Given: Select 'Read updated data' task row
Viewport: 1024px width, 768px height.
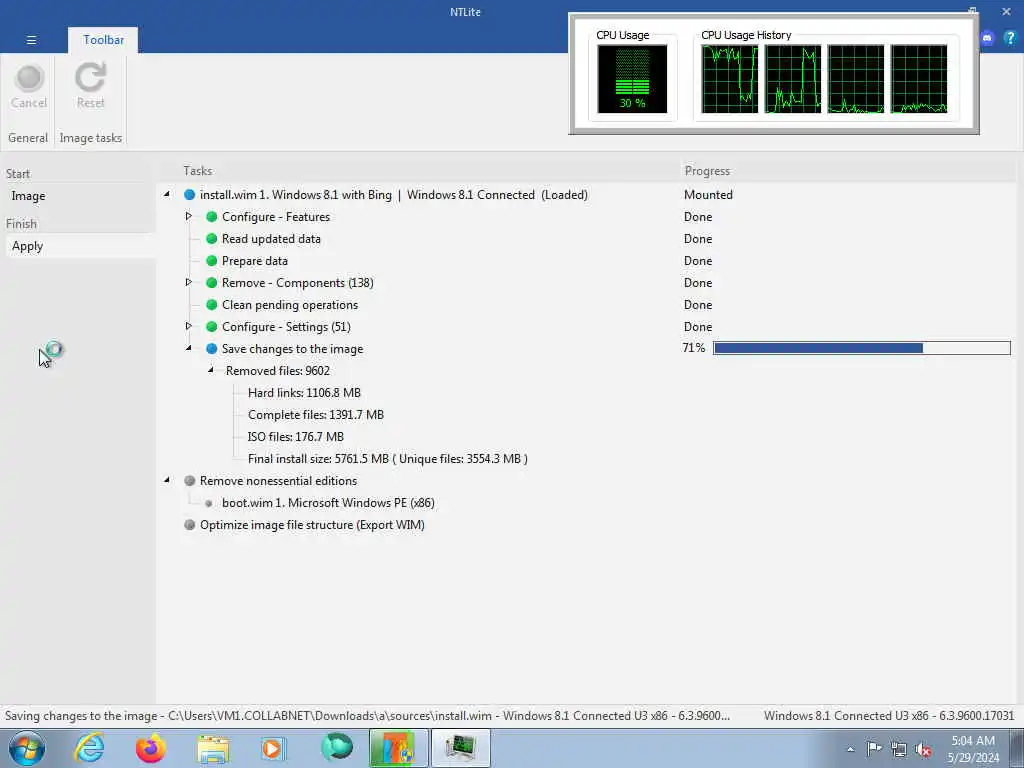Looking at the screenshot, I should coord(271,239).
